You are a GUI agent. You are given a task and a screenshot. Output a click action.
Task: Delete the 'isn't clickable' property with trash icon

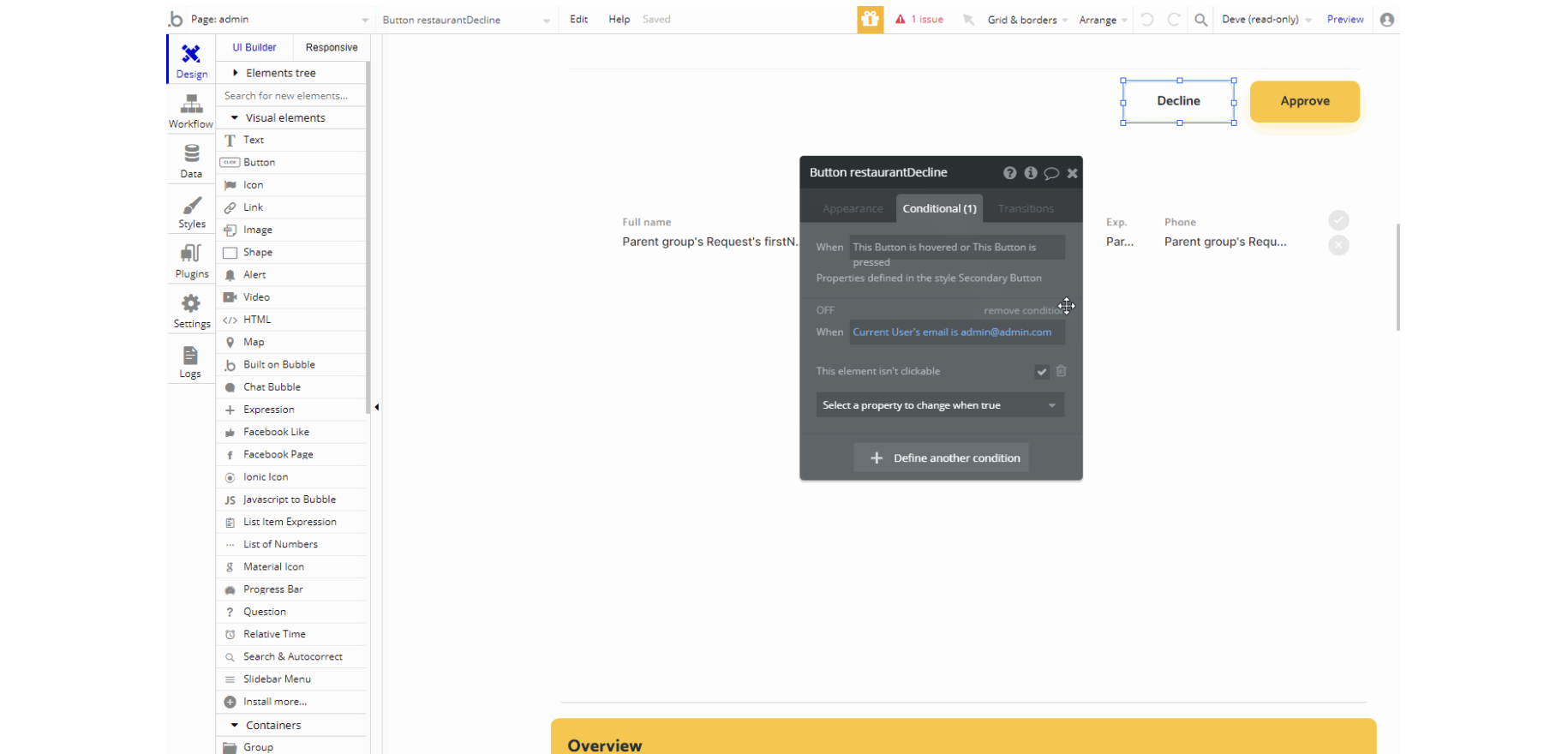pos(1061,371)
